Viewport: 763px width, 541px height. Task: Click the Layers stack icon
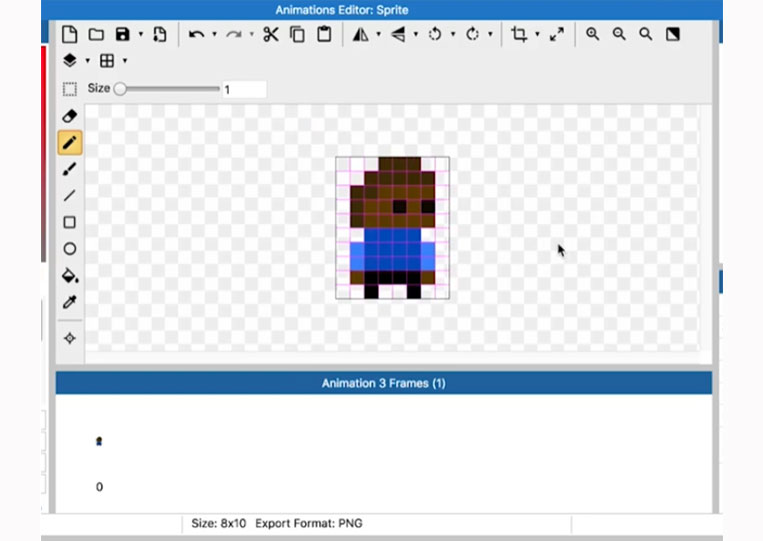pyautogui.click(x=70, y=61)
